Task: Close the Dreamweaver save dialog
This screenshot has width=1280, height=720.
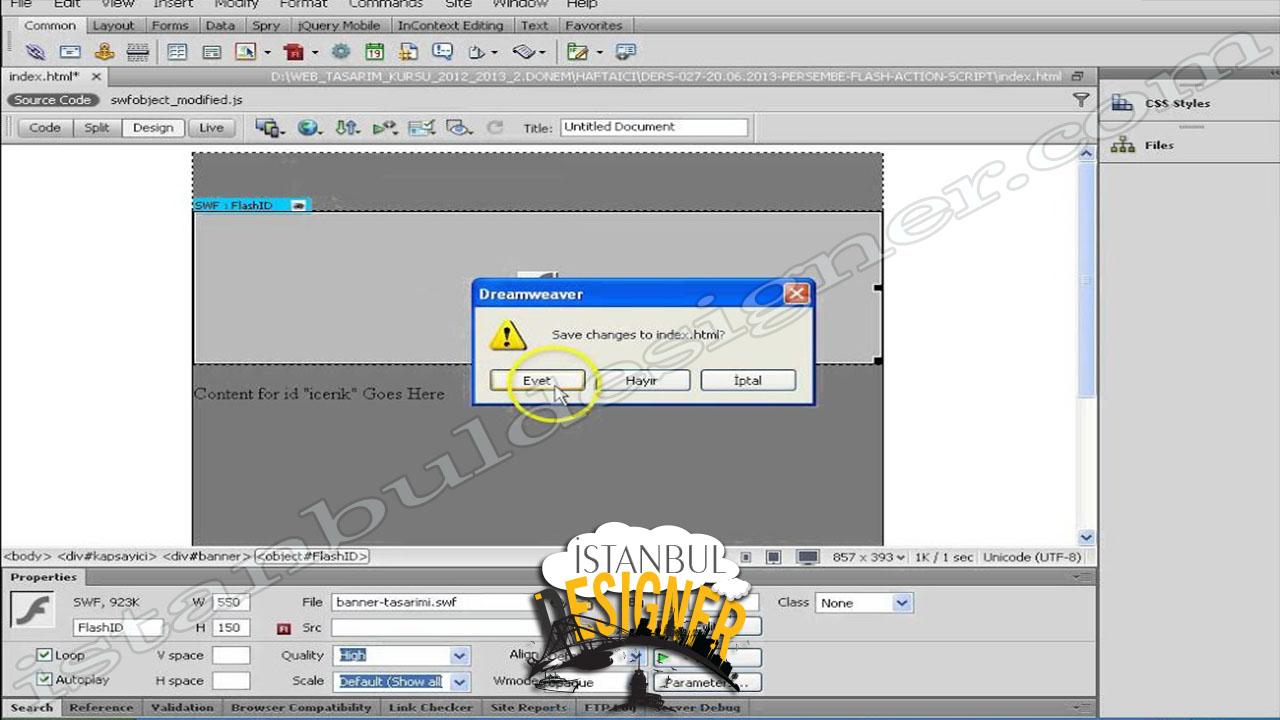Action: coord(797,294)
